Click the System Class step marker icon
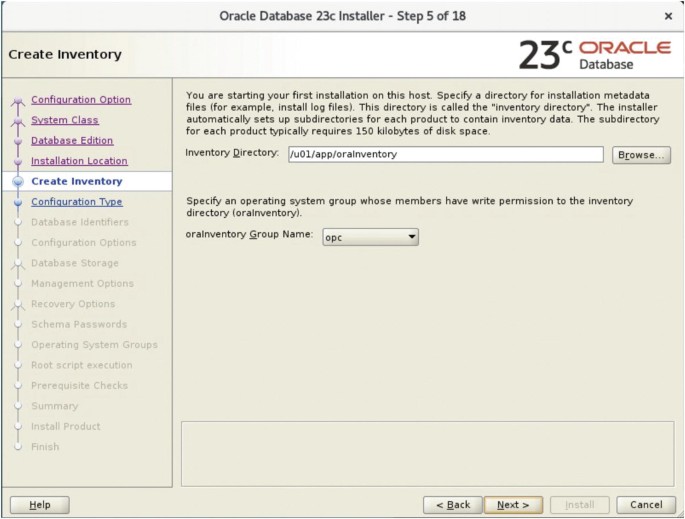The height and width of the screenshot is (519, 685). point(18,121)
